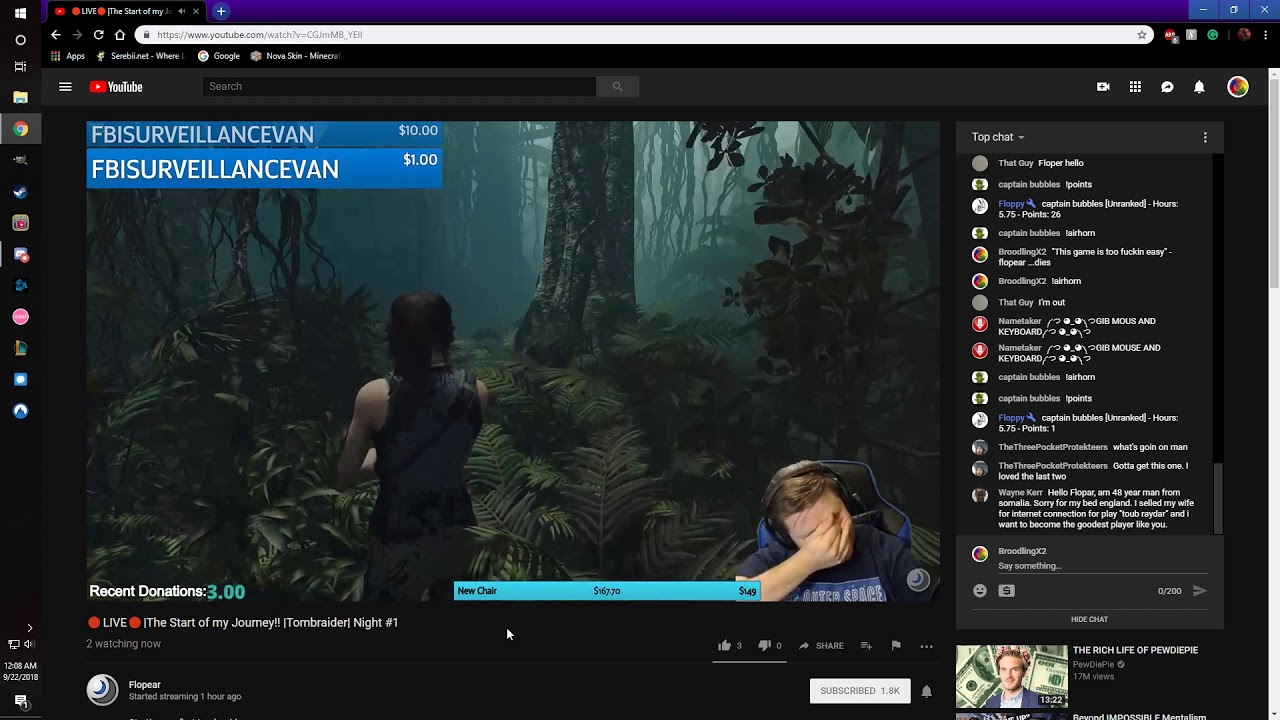Save the video to a playlist
The image size is (1280, 720).
(866, 646)
